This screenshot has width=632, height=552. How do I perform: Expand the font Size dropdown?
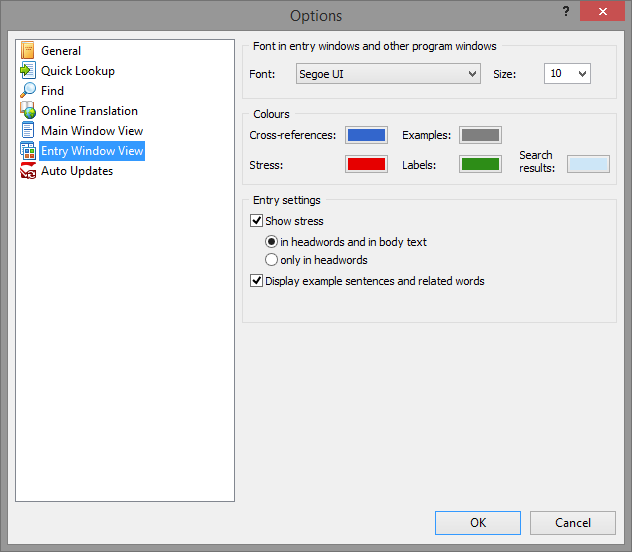567,74
